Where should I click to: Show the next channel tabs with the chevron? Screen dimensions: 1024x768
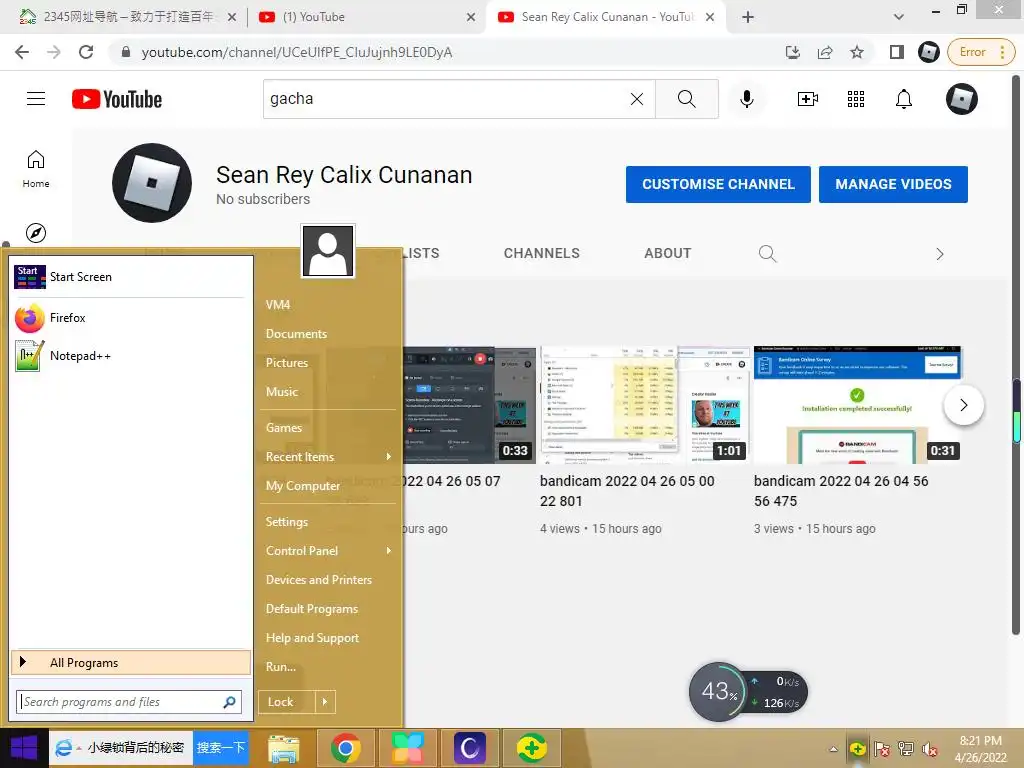point(940,254)
